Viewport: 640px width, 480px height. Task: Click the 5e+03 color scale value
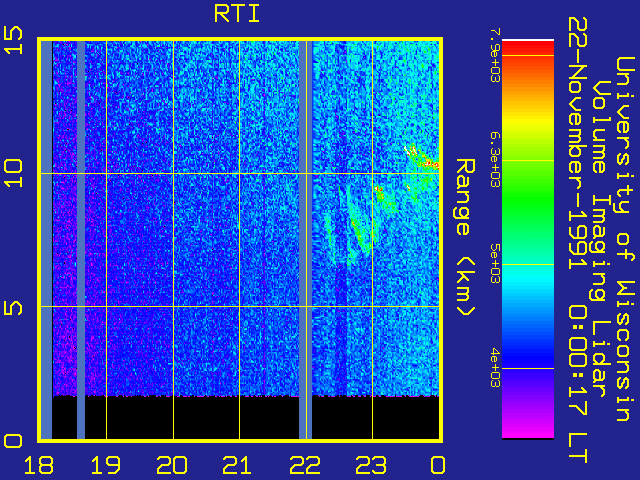pos(495,264)
